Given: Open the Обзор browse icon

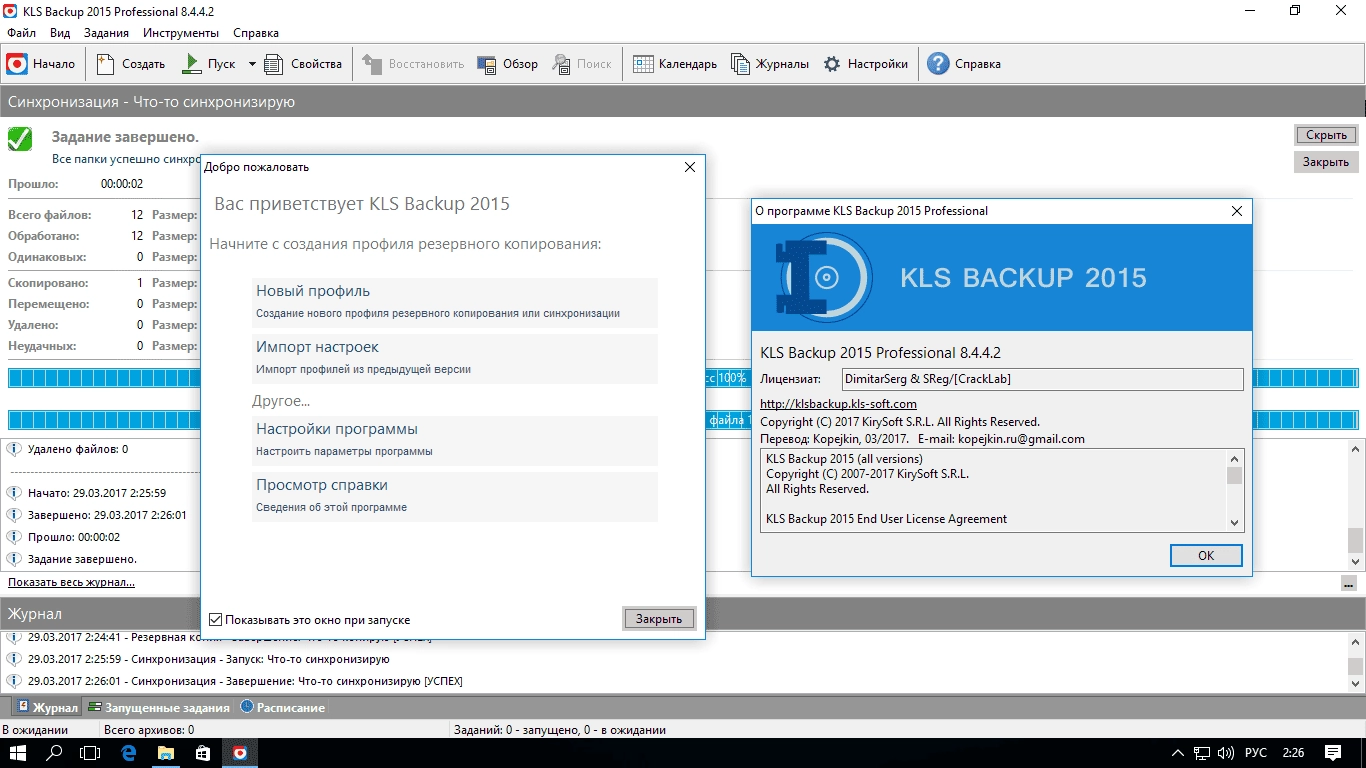Looking at the screenshot, I should (x=487, y=64).
